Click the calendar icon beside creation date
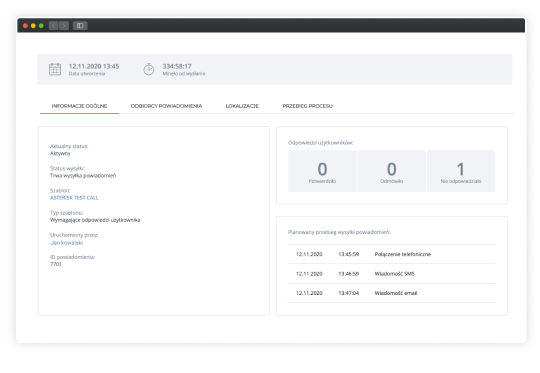Viewport: 540px width, 373px height. tap(55, 69)
